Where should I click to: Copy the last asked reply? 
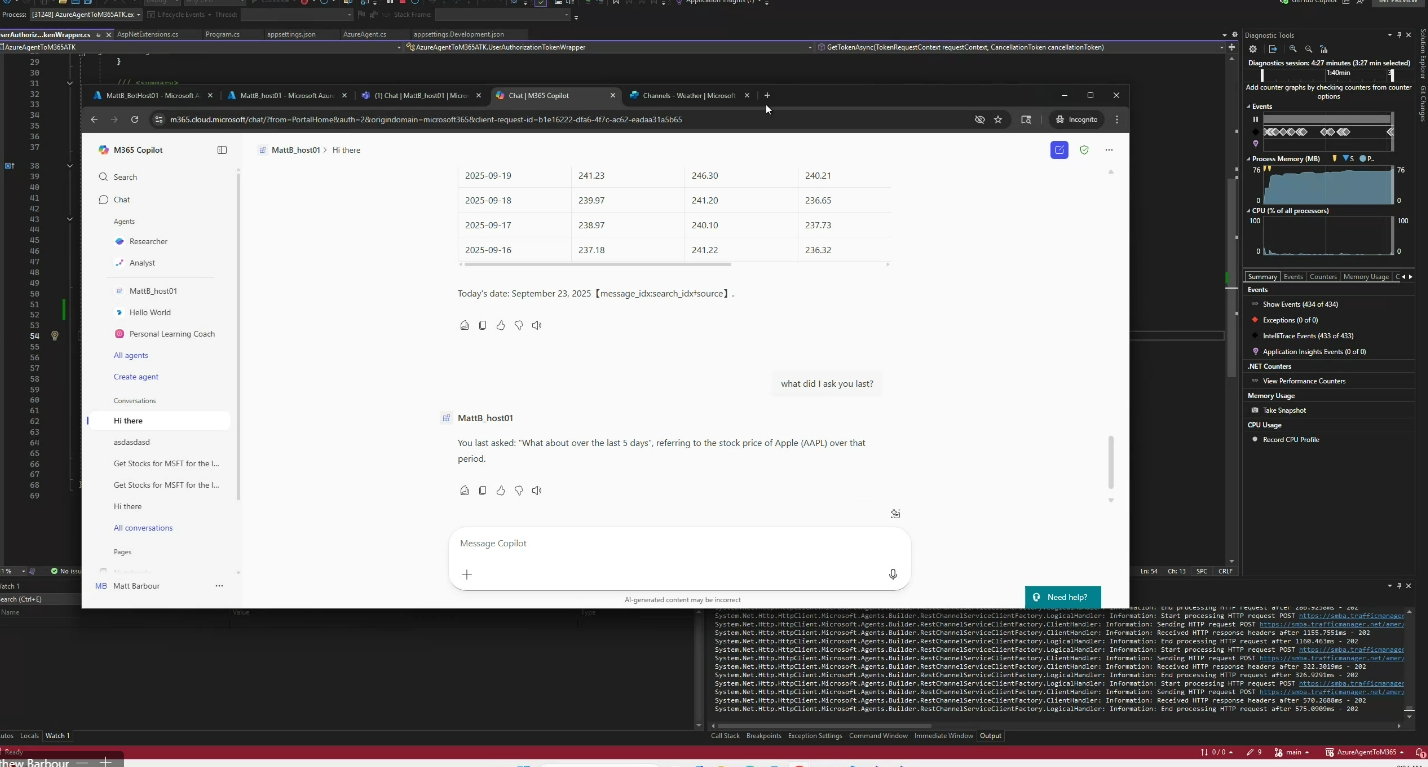click(x=483, y=491)
